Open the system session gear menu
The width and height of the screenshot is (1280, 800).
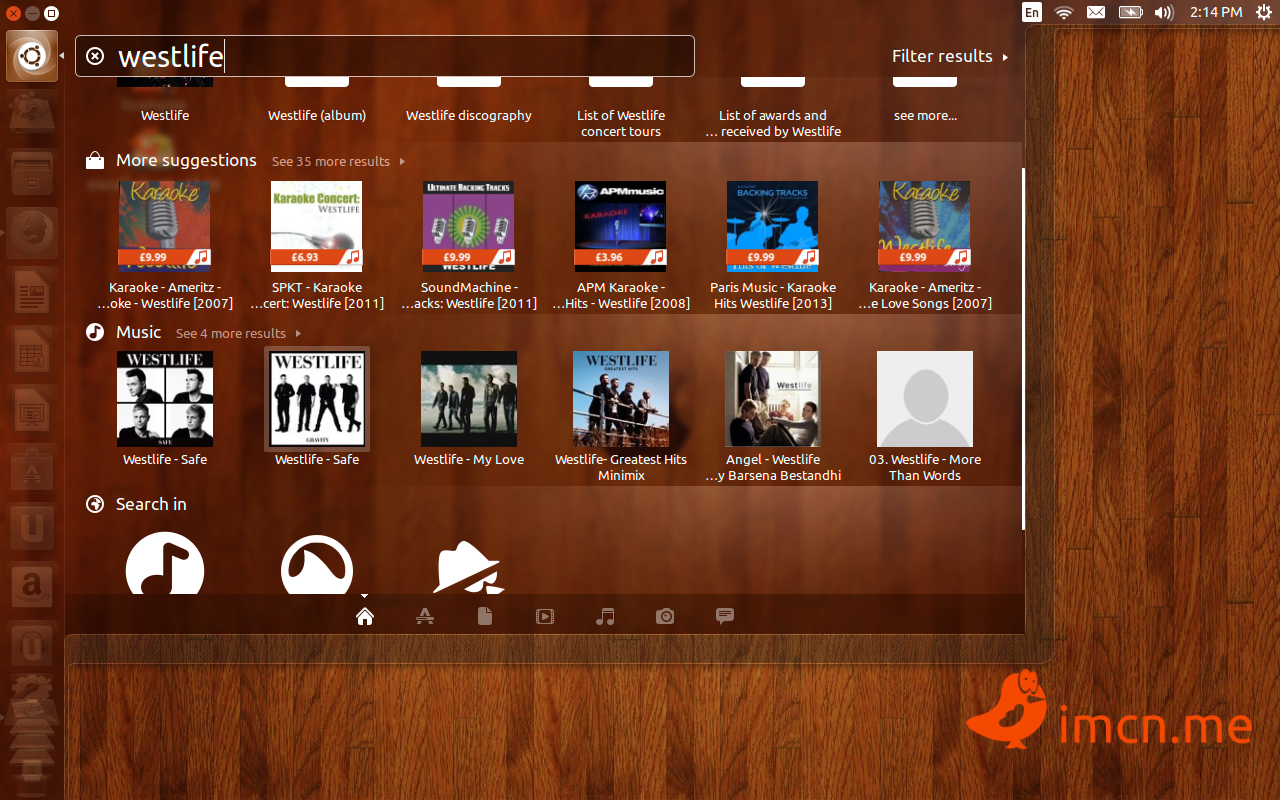1263,12
